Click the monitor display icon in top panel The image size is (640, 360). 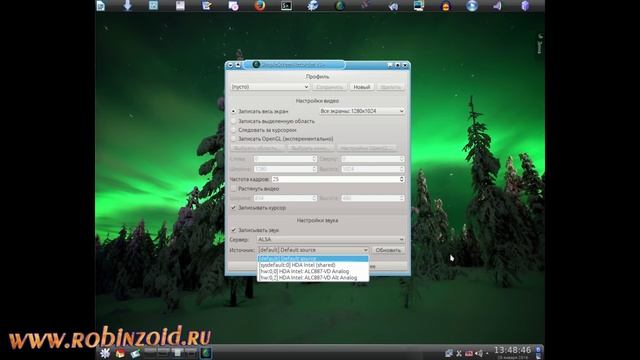(419, 5)
